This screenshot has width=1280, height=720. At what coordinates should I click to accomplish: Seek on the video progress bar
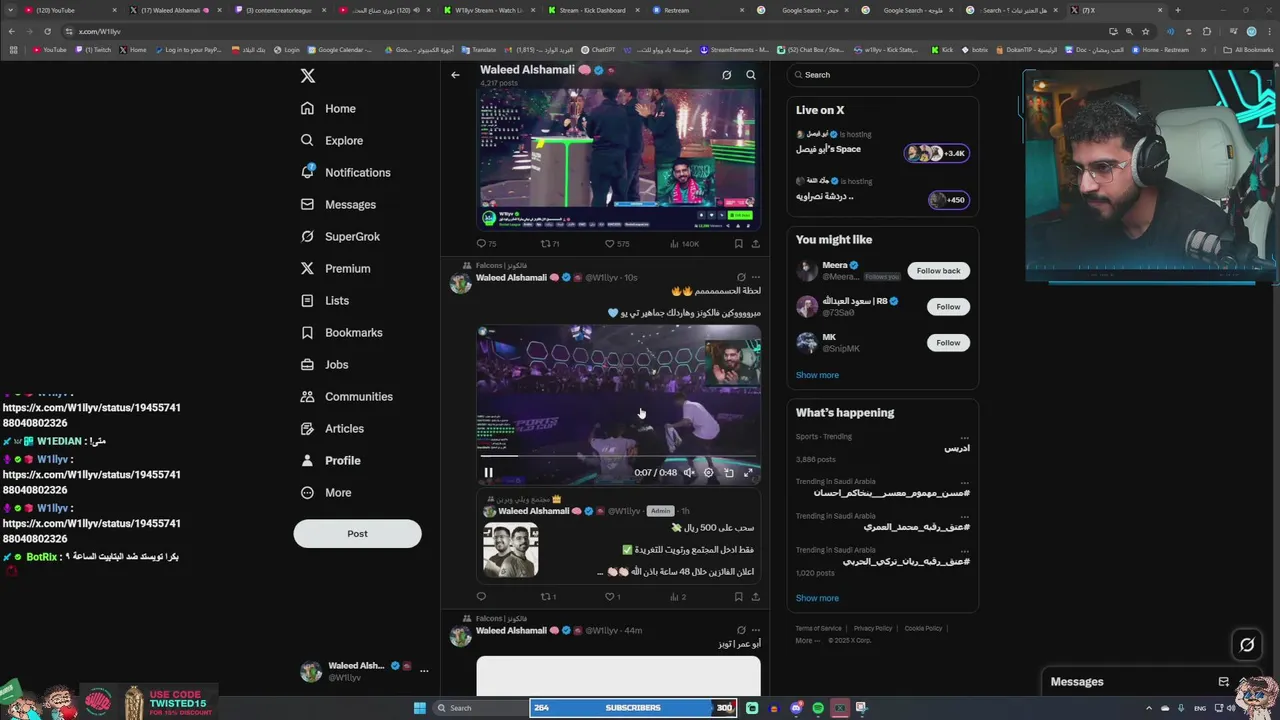tap(618, 458)
